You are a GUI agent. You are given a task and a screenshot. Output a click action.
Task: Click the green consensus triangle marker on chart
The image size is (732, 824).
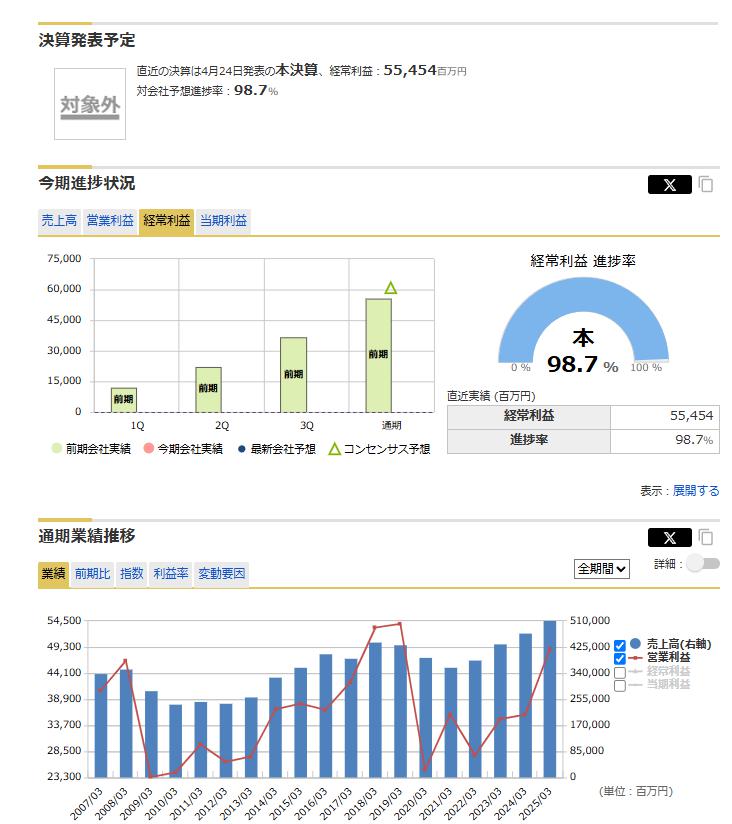(390, 288)
